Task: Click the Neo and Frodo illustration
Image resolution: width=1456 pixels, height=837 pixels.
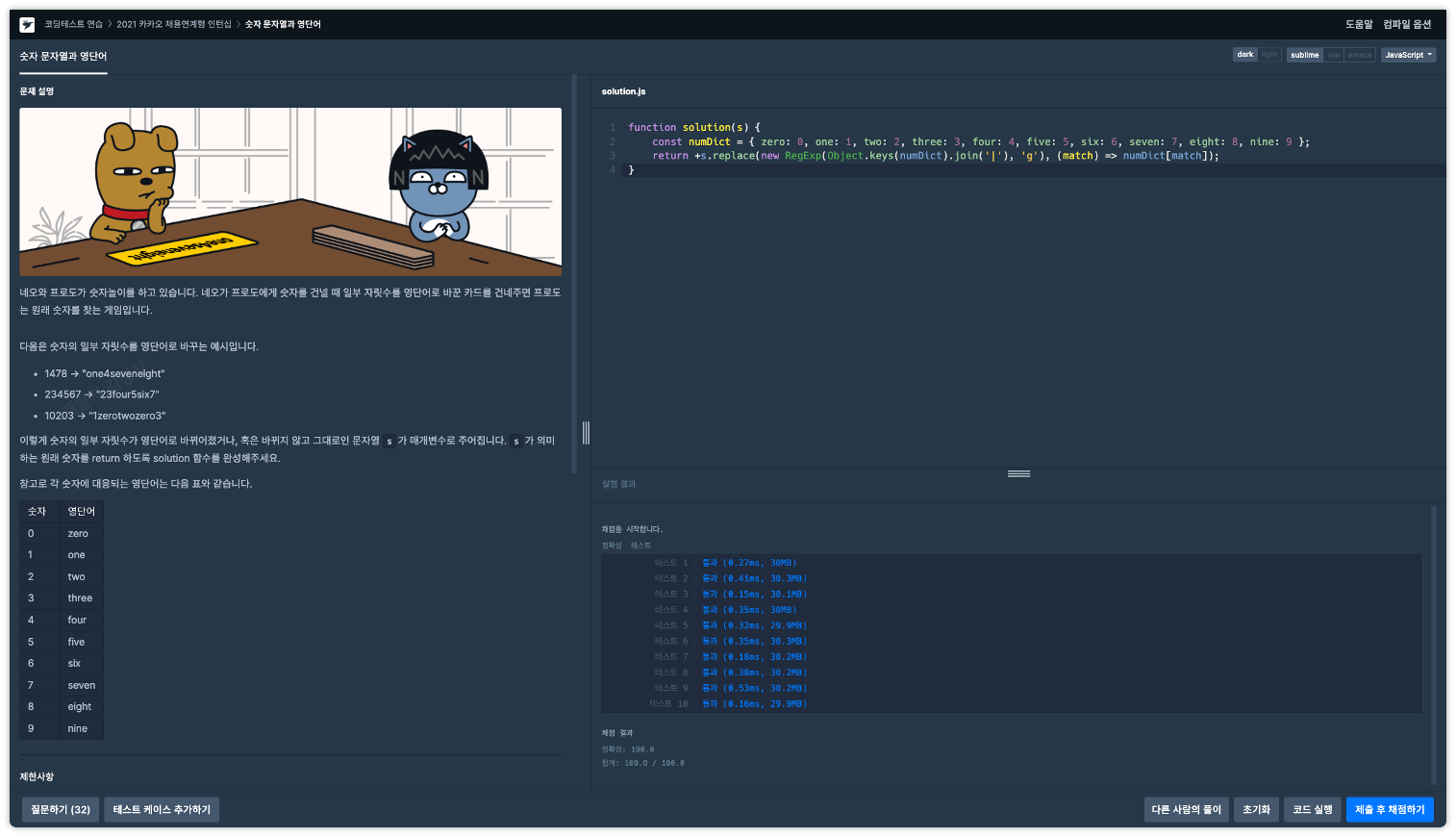Action: (290, 191)
